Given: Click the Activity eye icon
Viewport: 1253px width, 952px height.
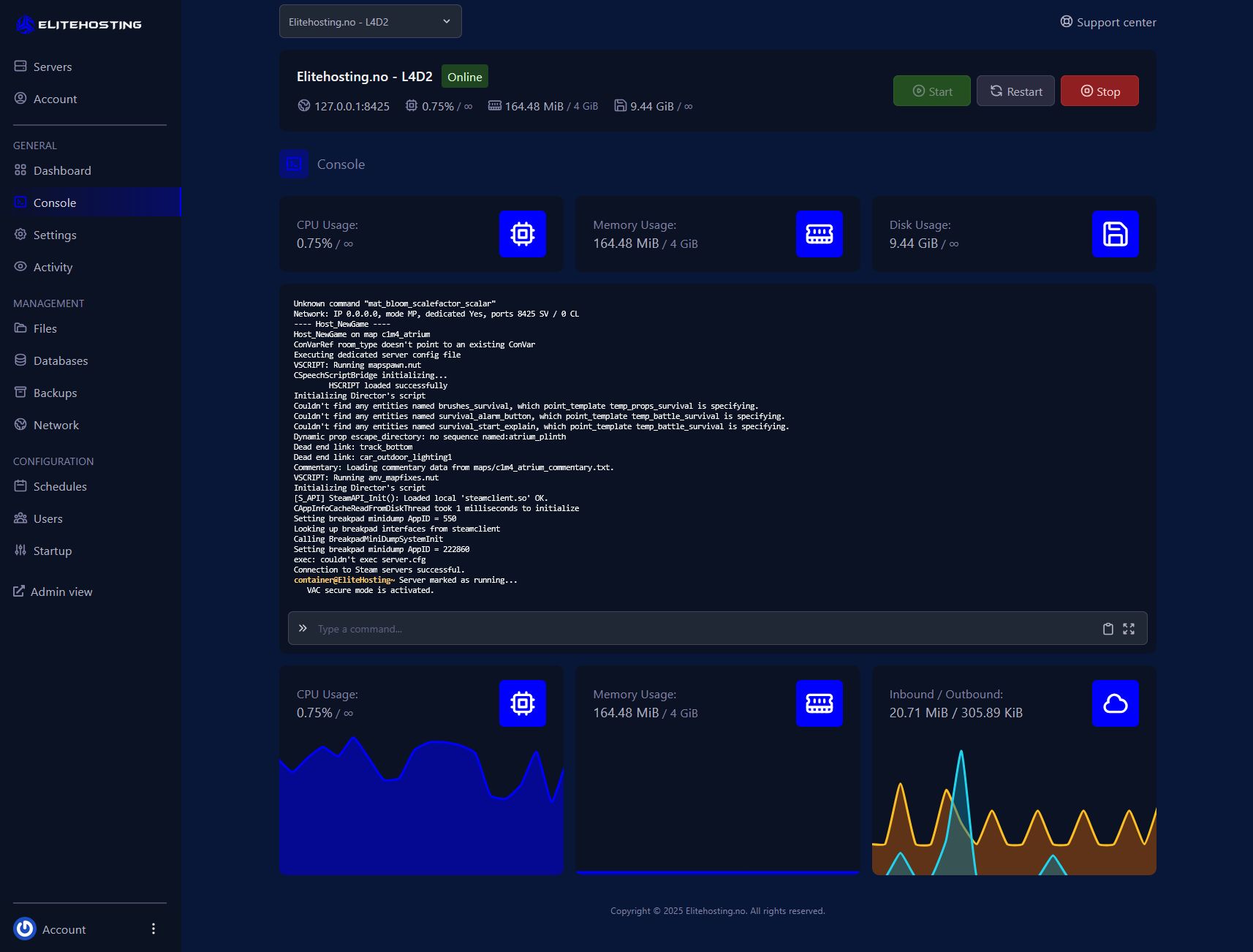Looking at the screenshot, I should [x=20, y=266].
